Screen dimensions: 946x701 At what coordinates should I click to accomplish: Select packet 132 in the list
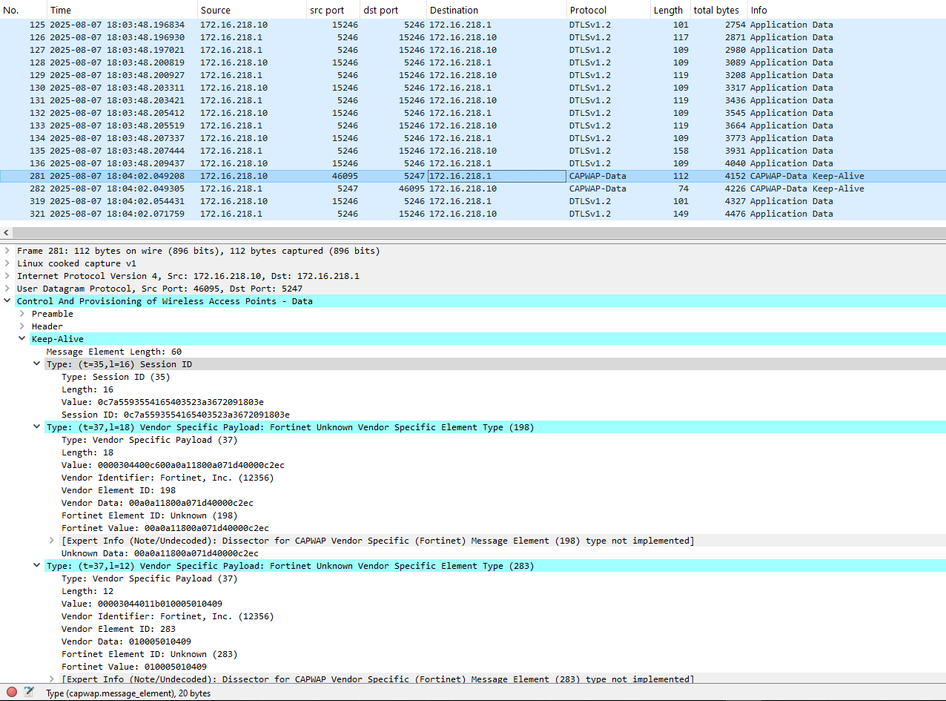pos(473,113)
